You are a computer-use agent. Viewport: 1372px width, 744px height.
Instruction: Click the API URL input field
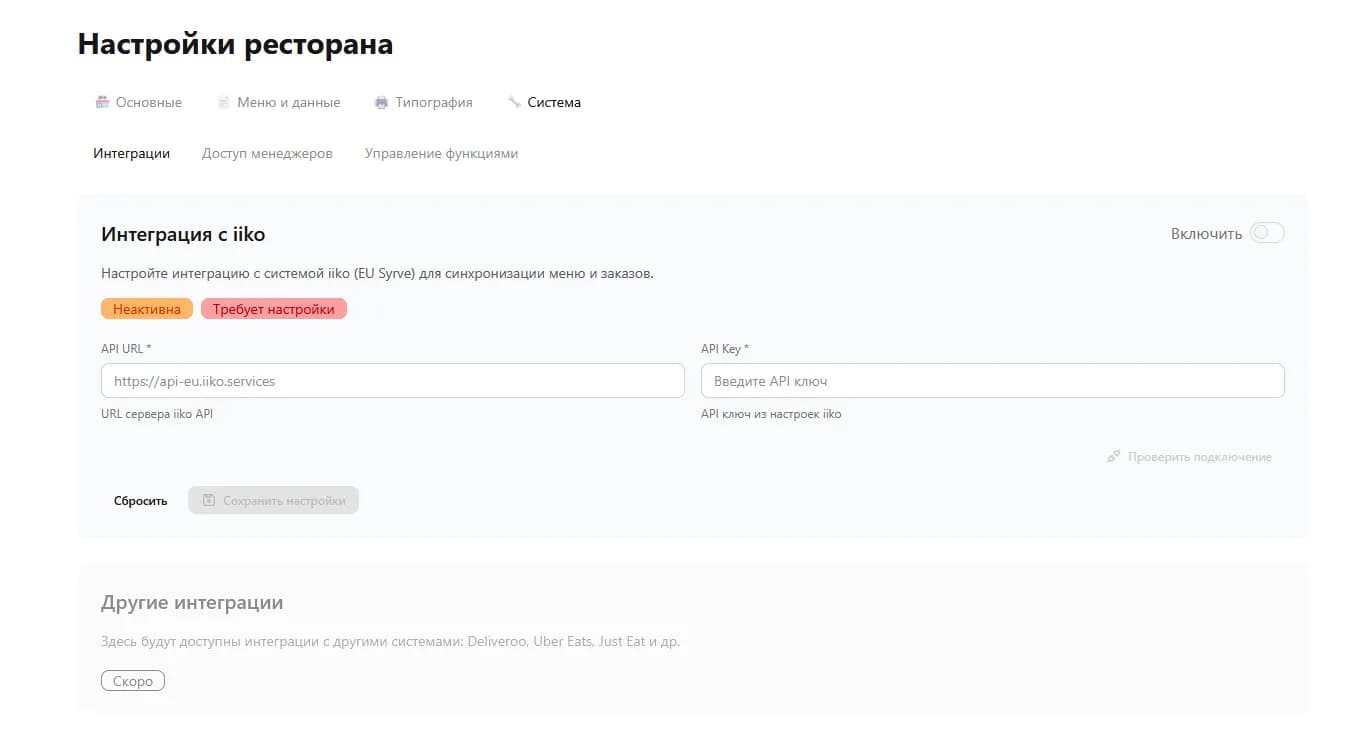(392, 380)
